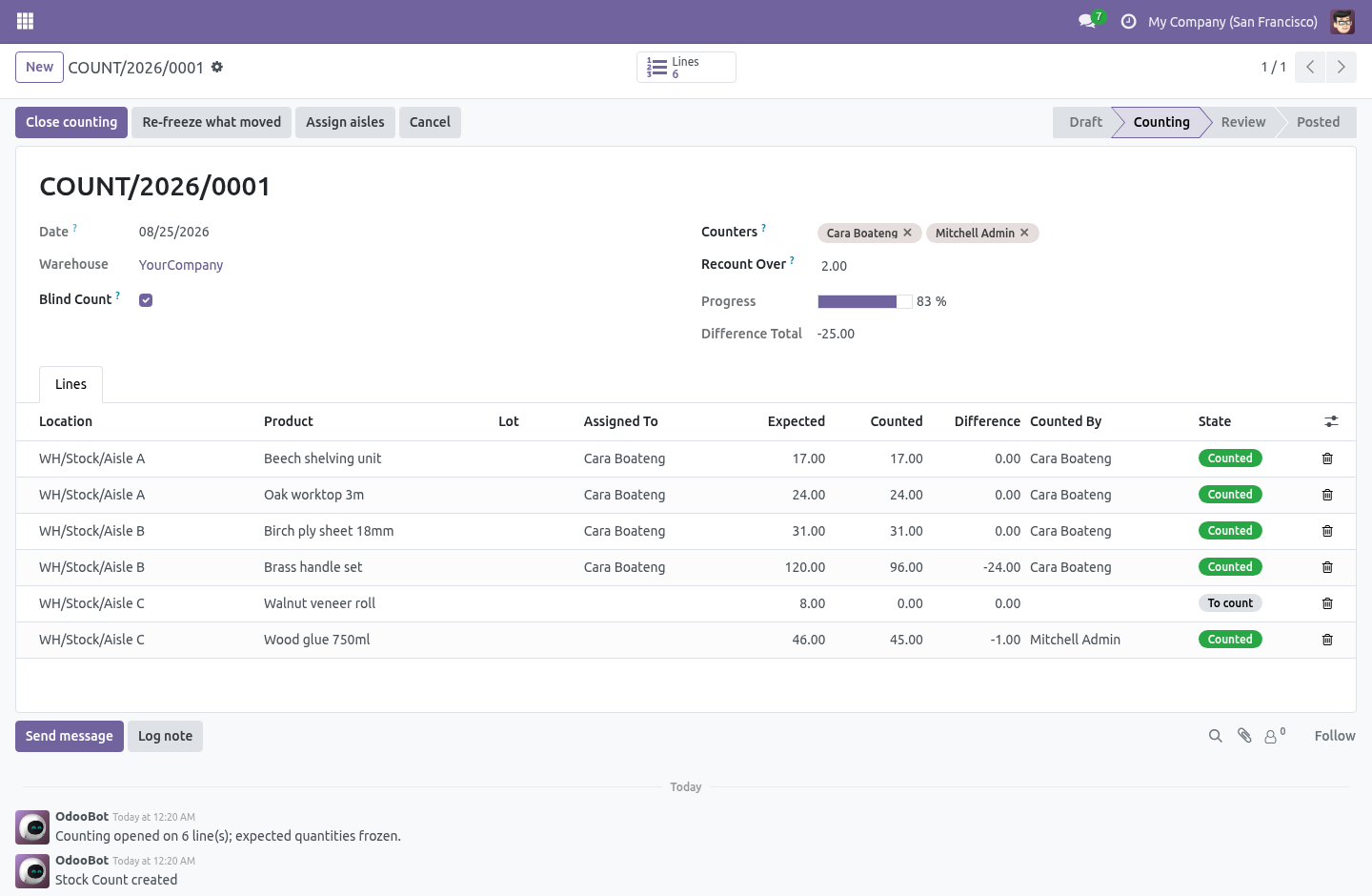Delete the Oak worktop 3m line
This screenshot has height=896, width=1372.
click(x=1327, y=495)
